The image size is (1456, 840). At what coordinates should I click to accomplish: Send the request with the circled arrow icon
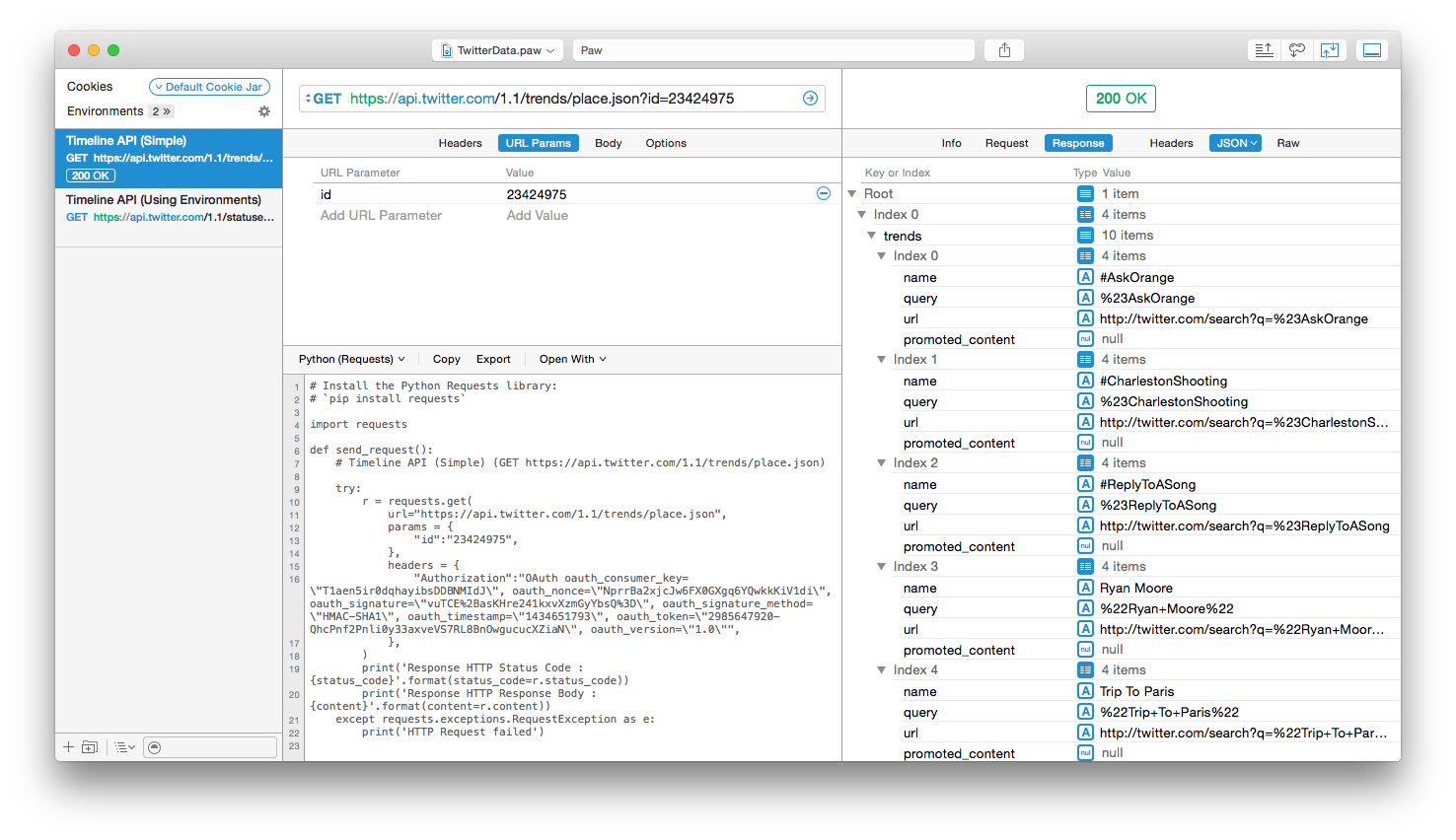[x=810, y=99]
